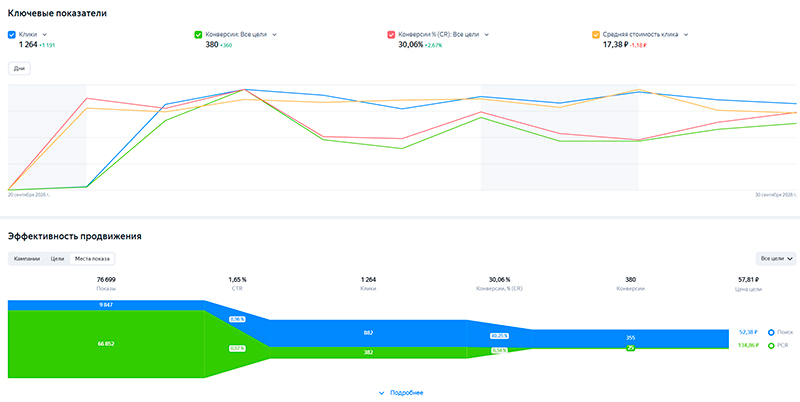
Task: Click the green 66 852 impressions funnel segment
Action: pyautogui.click(x=106, y=344)
